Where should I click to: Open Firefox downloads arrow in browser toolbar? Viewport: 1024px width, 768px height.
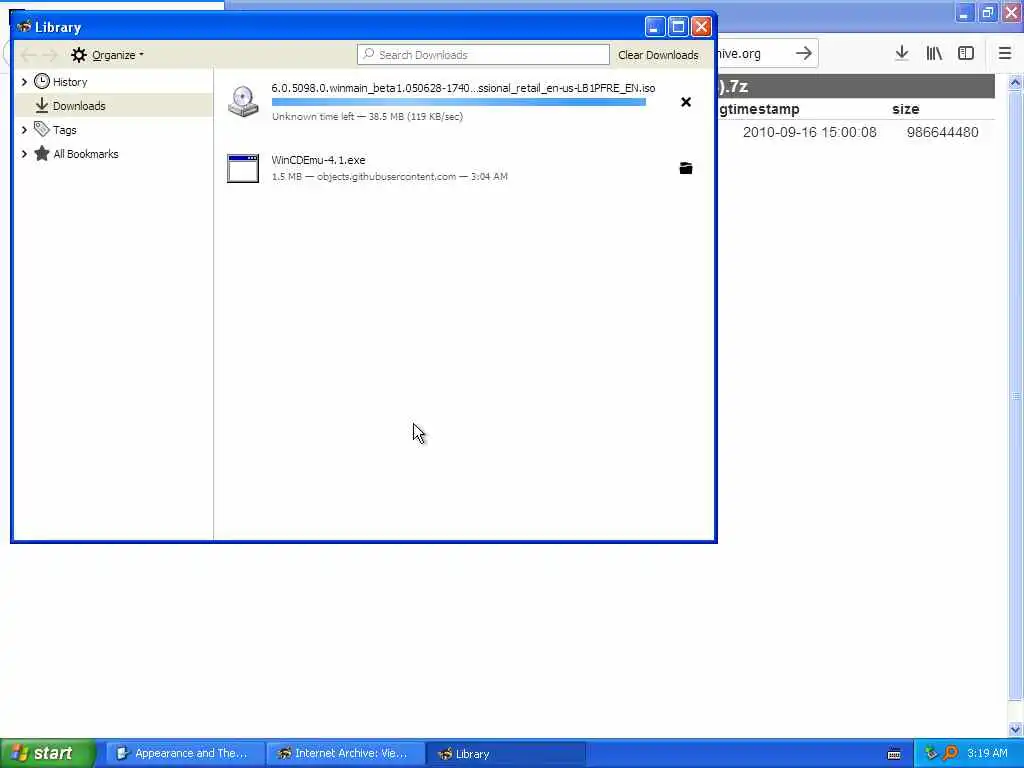[902, 54]
